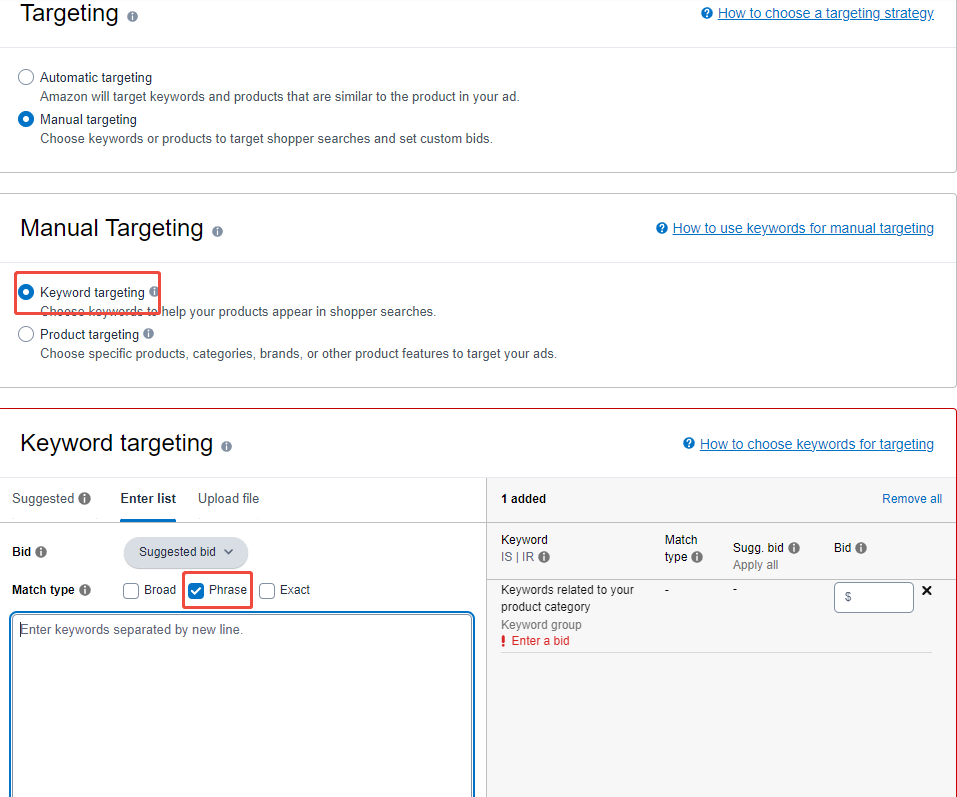The image size is (957, 797).
Task: Switch to the Upload file tab
Action: (228, 498)
